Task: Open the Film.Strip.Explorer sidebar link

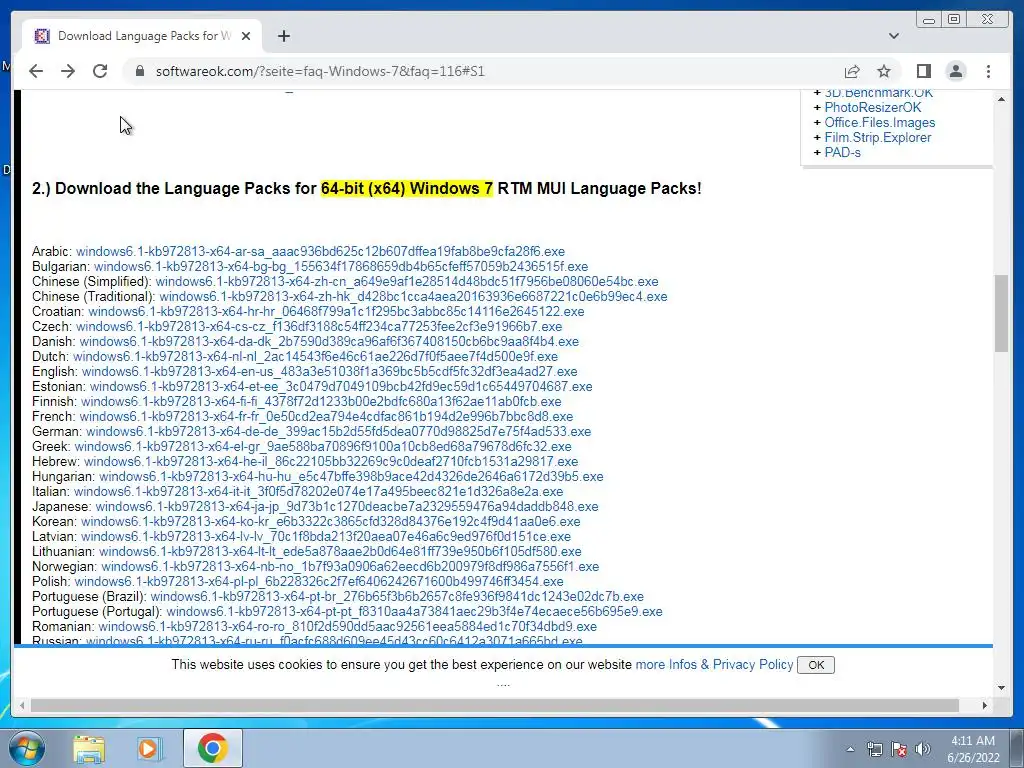Action: coord(878,138)
